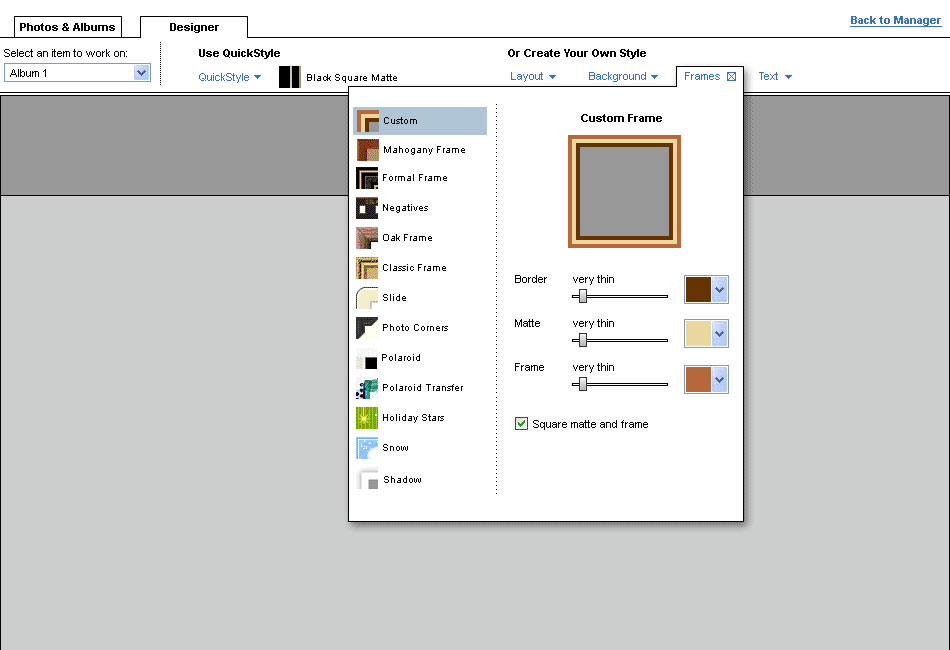Choose the Holiday Stars icon
The height and width of the screenshot is (650, 950).
pos(367,418)
